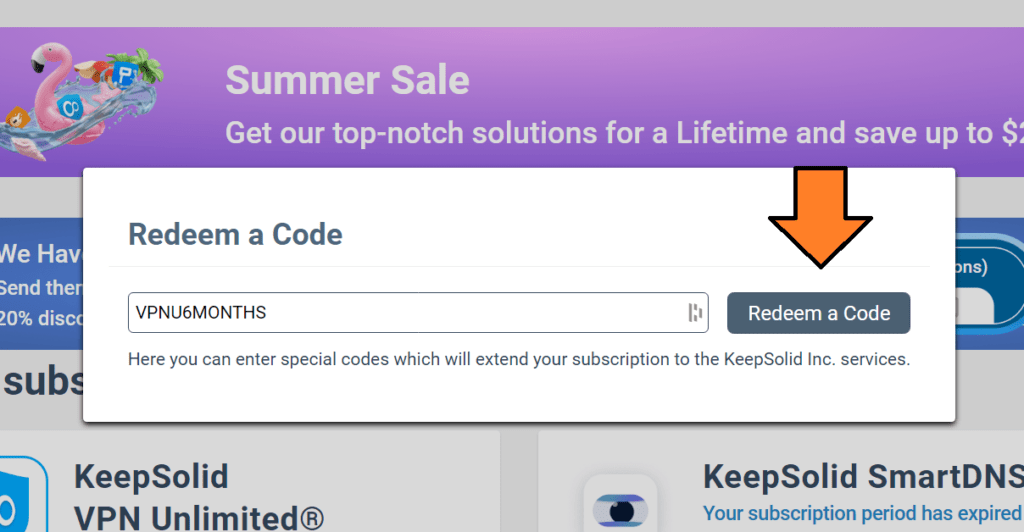Click the password manager icon in code field
1024x532 pixels.
[x=695, y=313]
